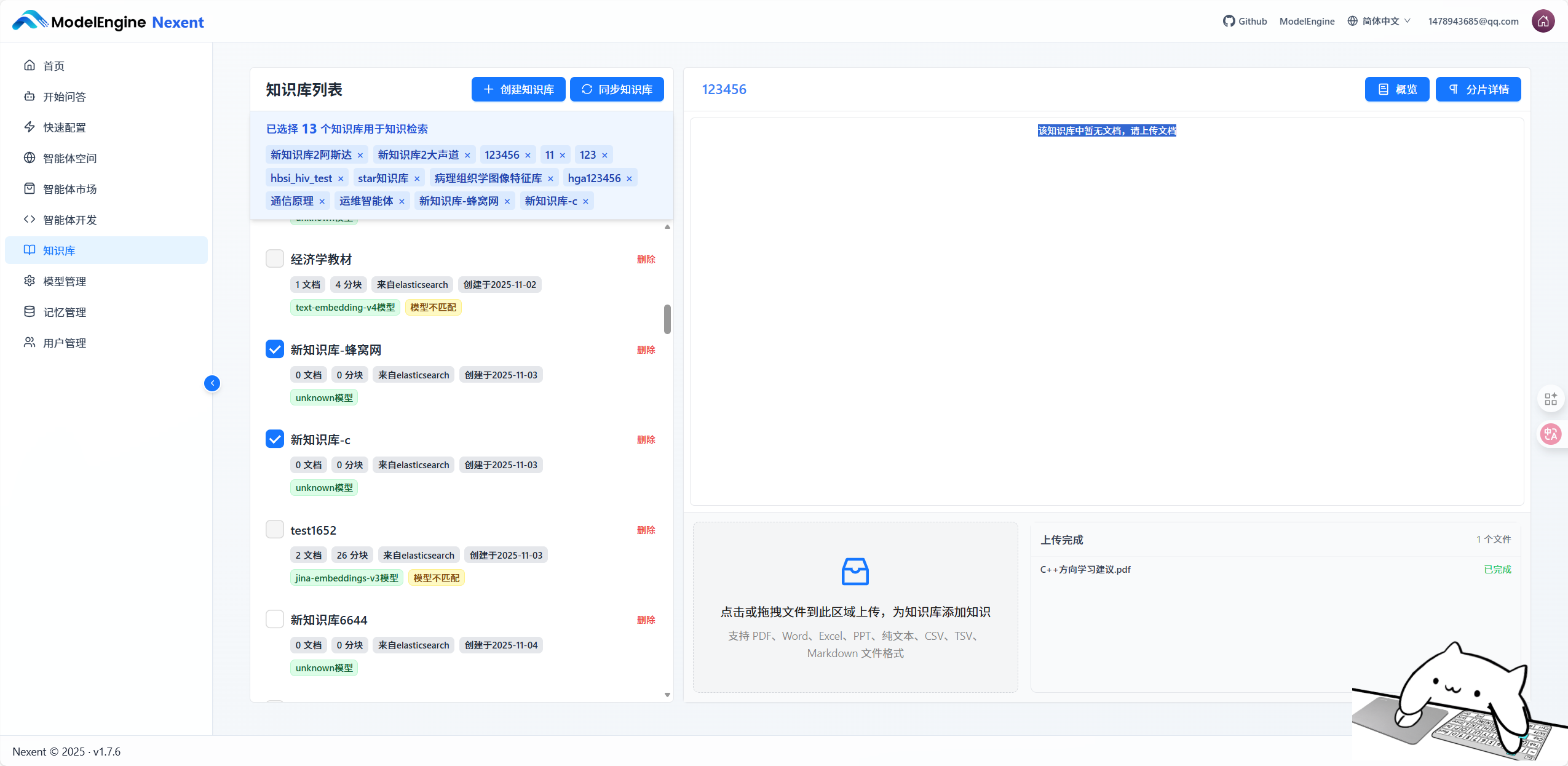Click the inbox upload icon in upload area
Image resolution: width=1568 pixels, height=766 pixels.
click(x=855, y=571)
